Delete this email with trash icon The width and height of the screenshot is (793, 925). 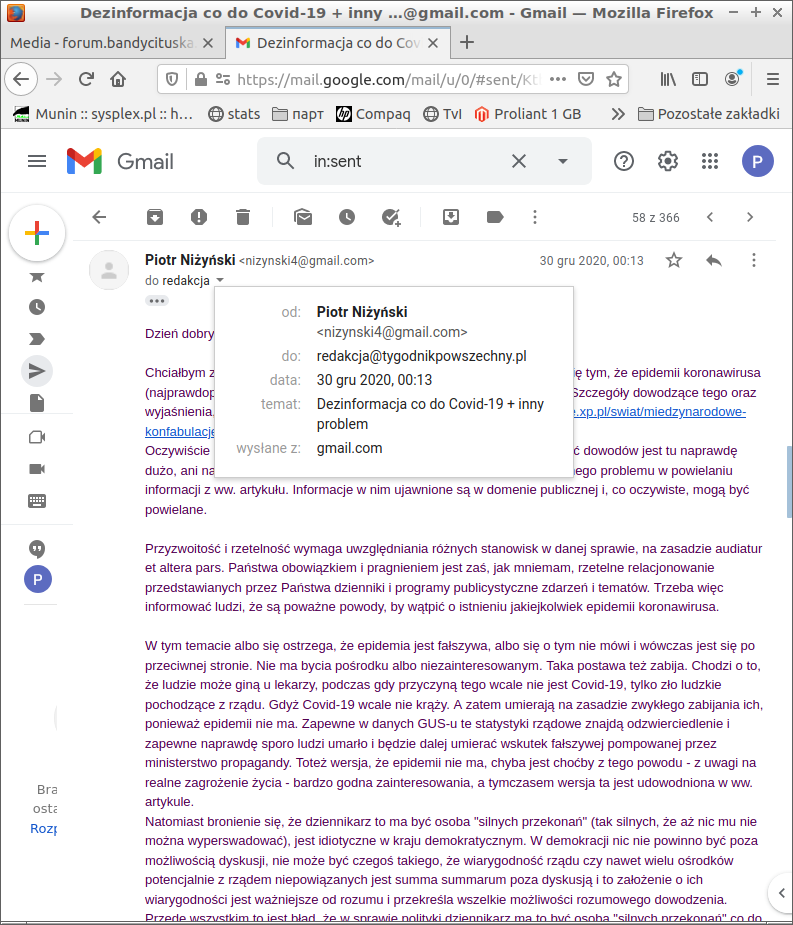click(x=243, y=217)
